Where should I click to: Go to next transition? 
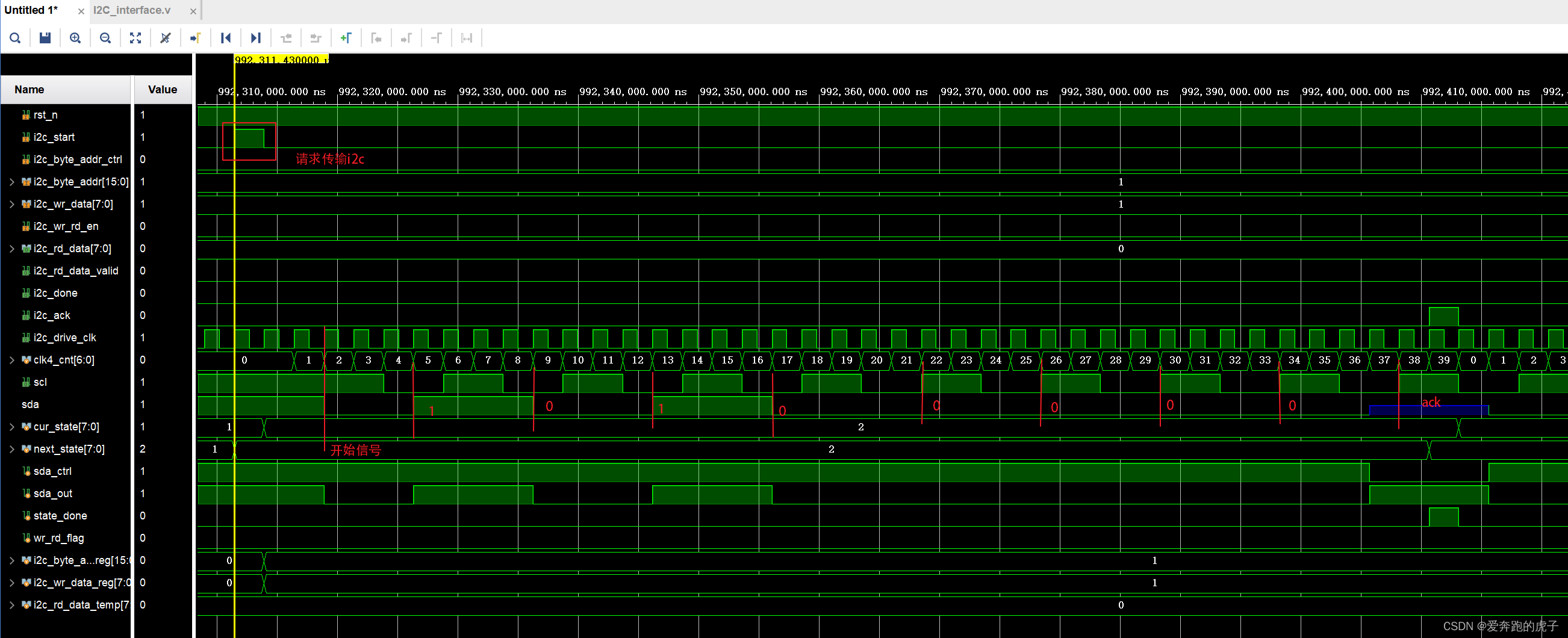click(x=316, y=39)
